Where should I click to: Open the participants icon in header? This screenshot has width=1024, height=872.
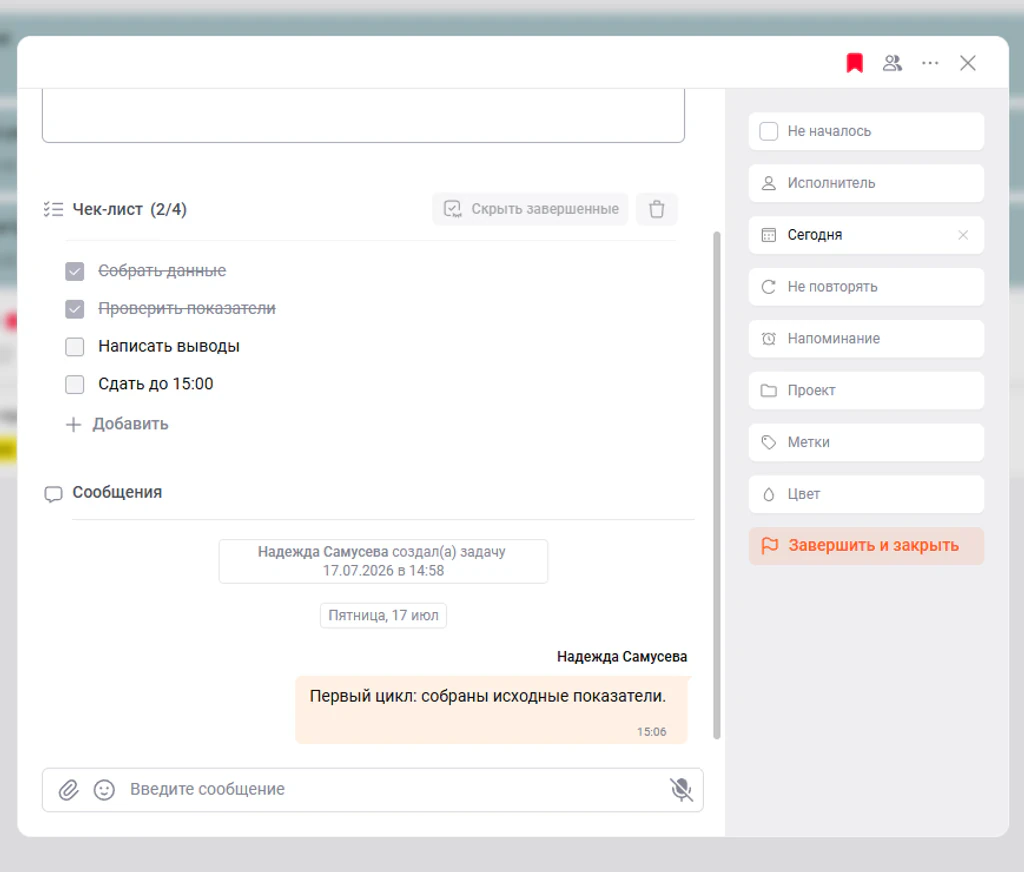892,63
